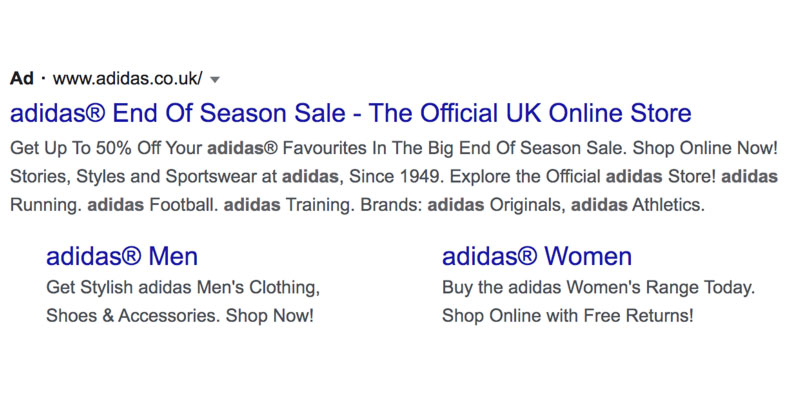This screenshot has width=790, height=400.
Task: Visit the adidas® Women sitelink
Action: [x=536, y=256]
